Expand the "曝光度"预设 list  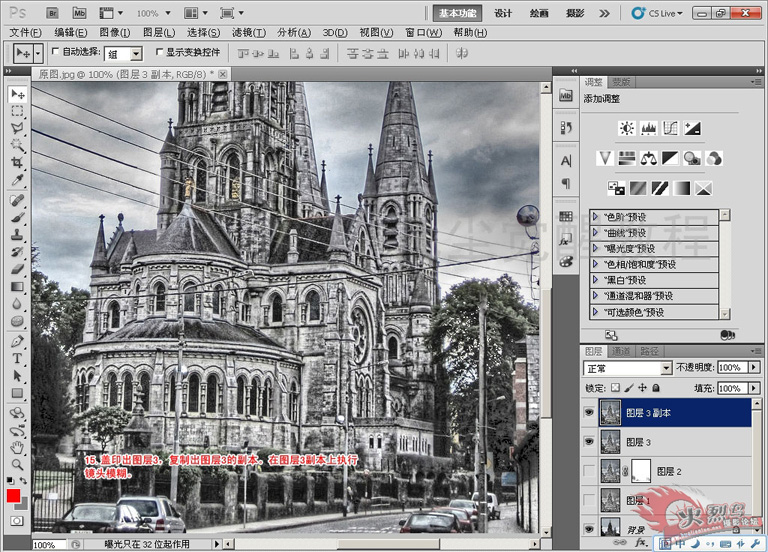595,248
